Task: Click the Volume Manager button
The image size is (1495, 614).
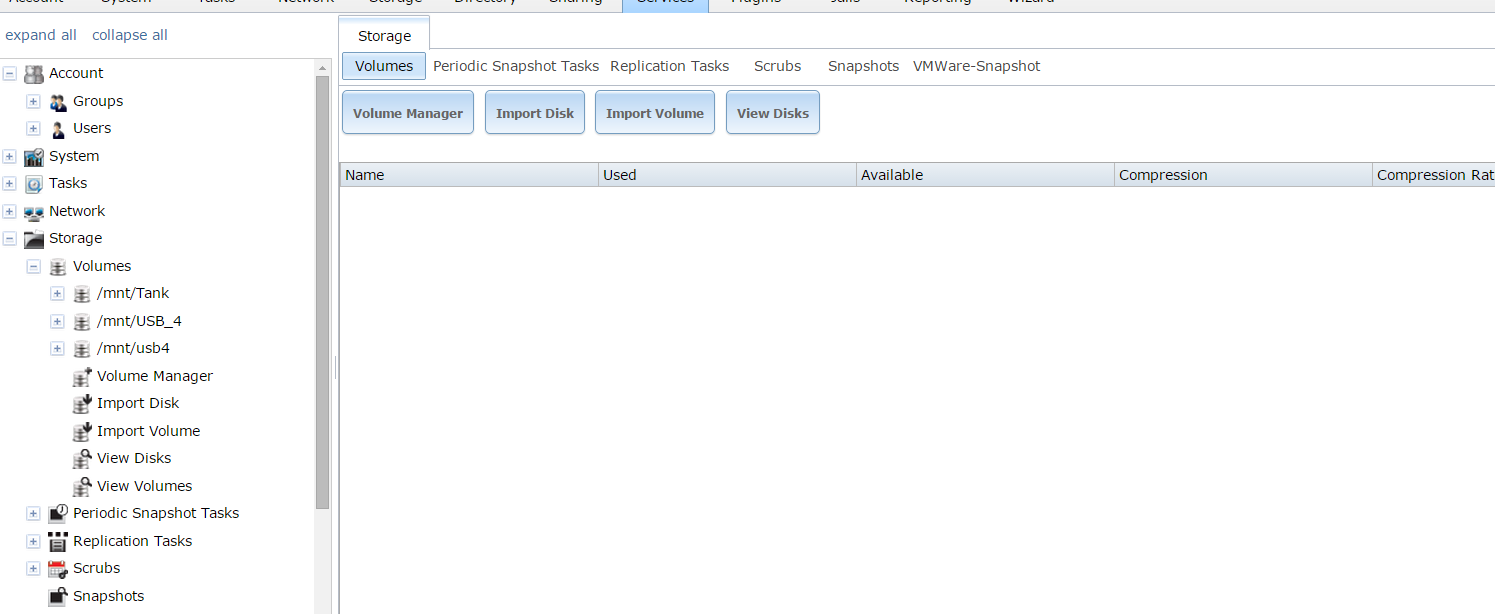Action: 408,112
